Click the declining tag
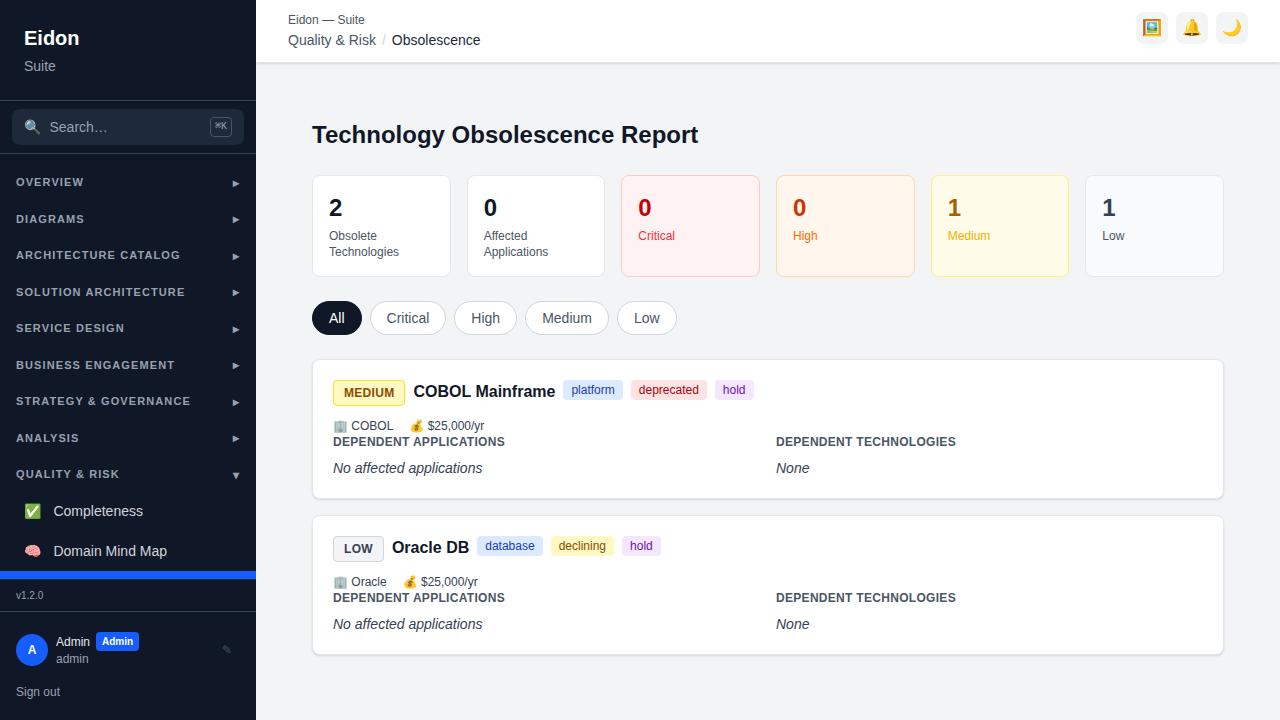Image resolution: width=1280 pixels, height=720 pixels. (x=582, y=546)
